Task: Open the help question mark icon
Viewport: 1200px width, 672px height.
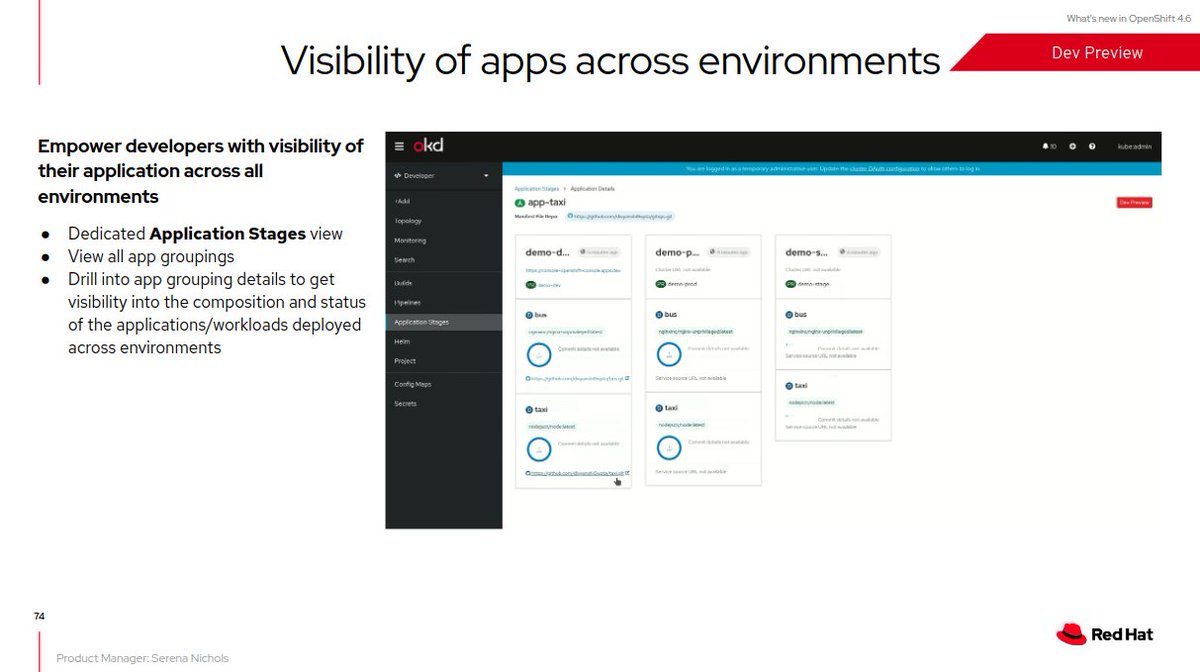Action: (1092, 146)
